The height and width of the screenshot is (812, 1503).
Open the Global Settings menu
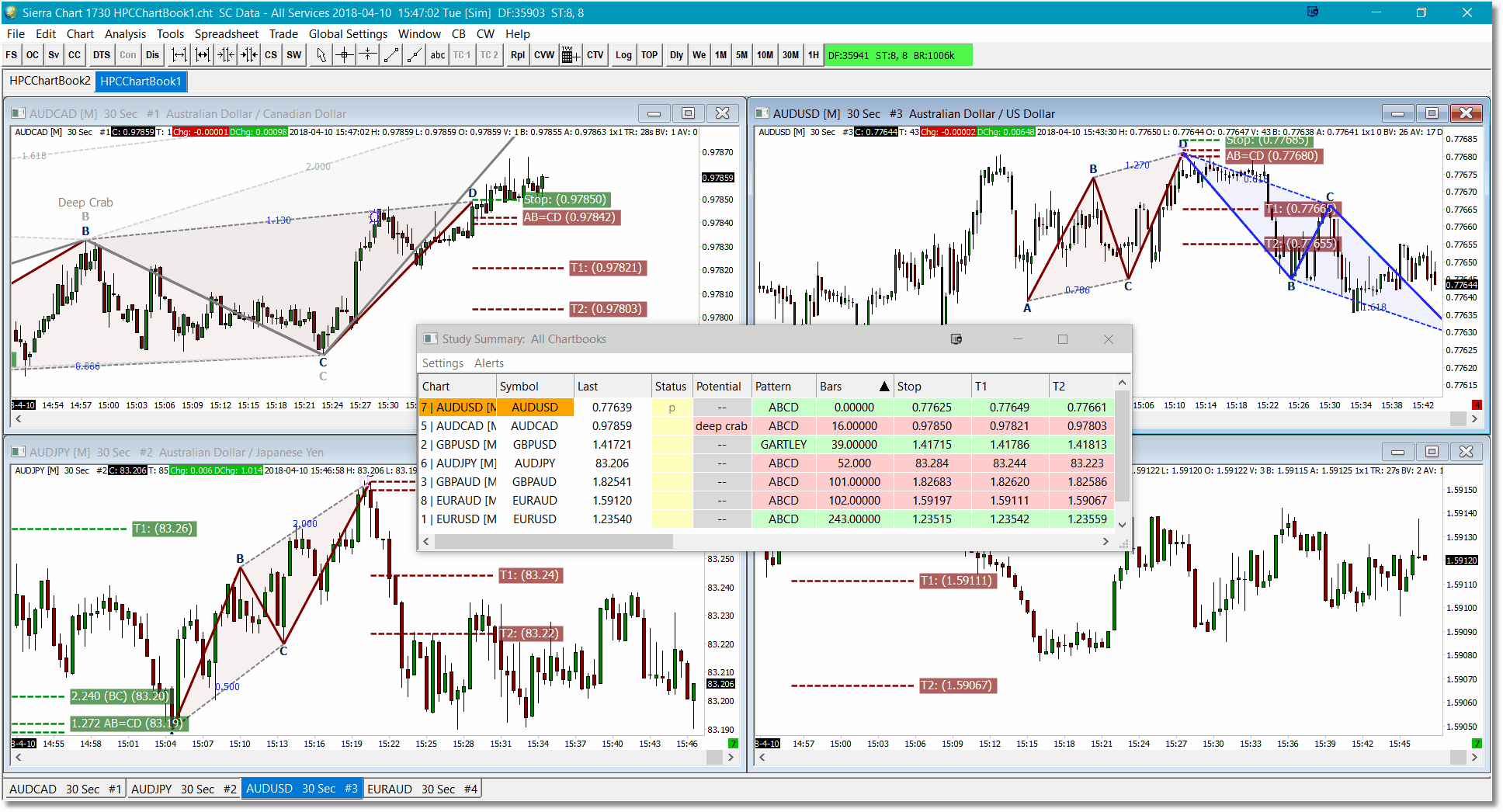pos(348,33)
